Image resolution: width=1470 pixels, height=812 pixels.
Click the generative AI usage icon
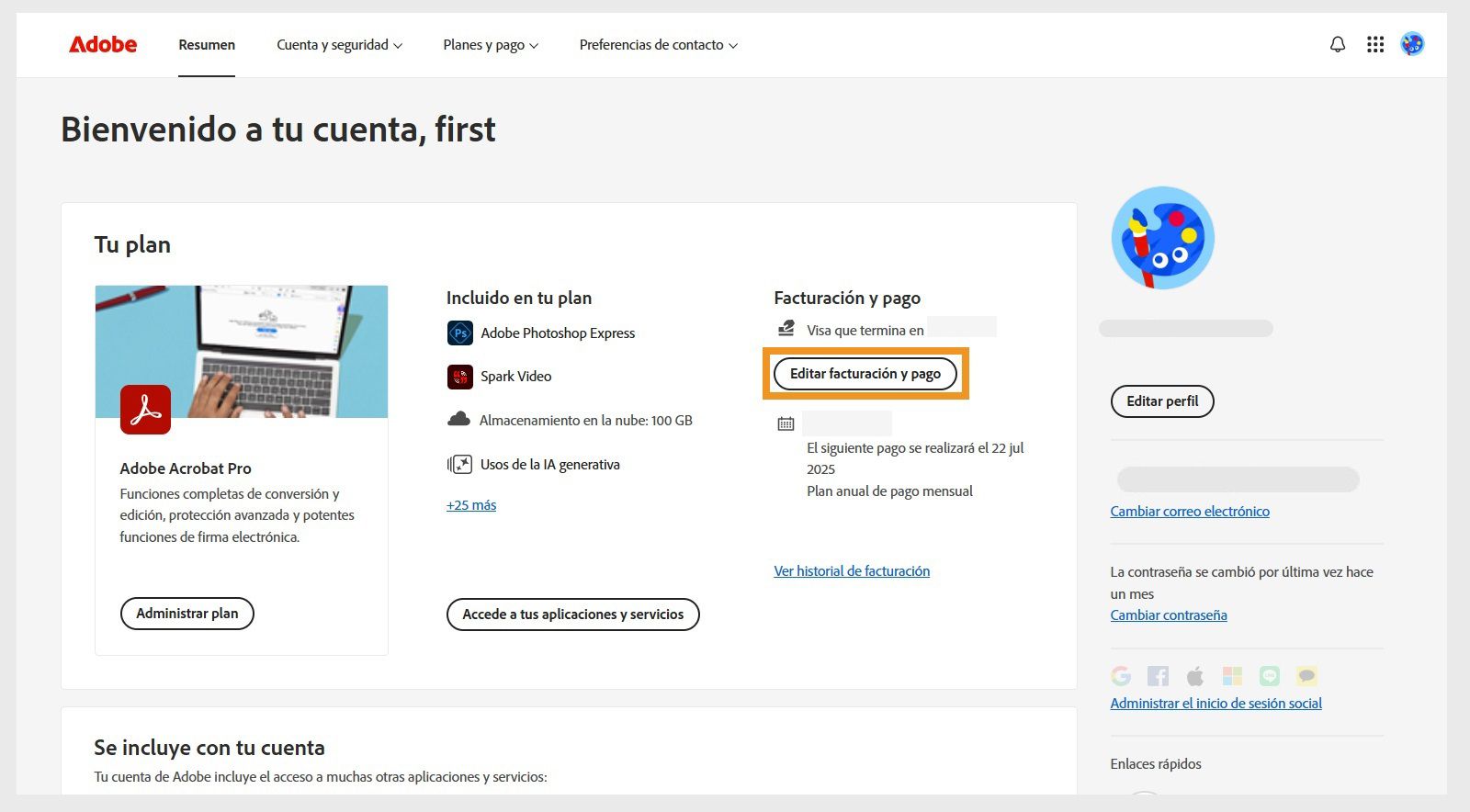tap(459, 464)
